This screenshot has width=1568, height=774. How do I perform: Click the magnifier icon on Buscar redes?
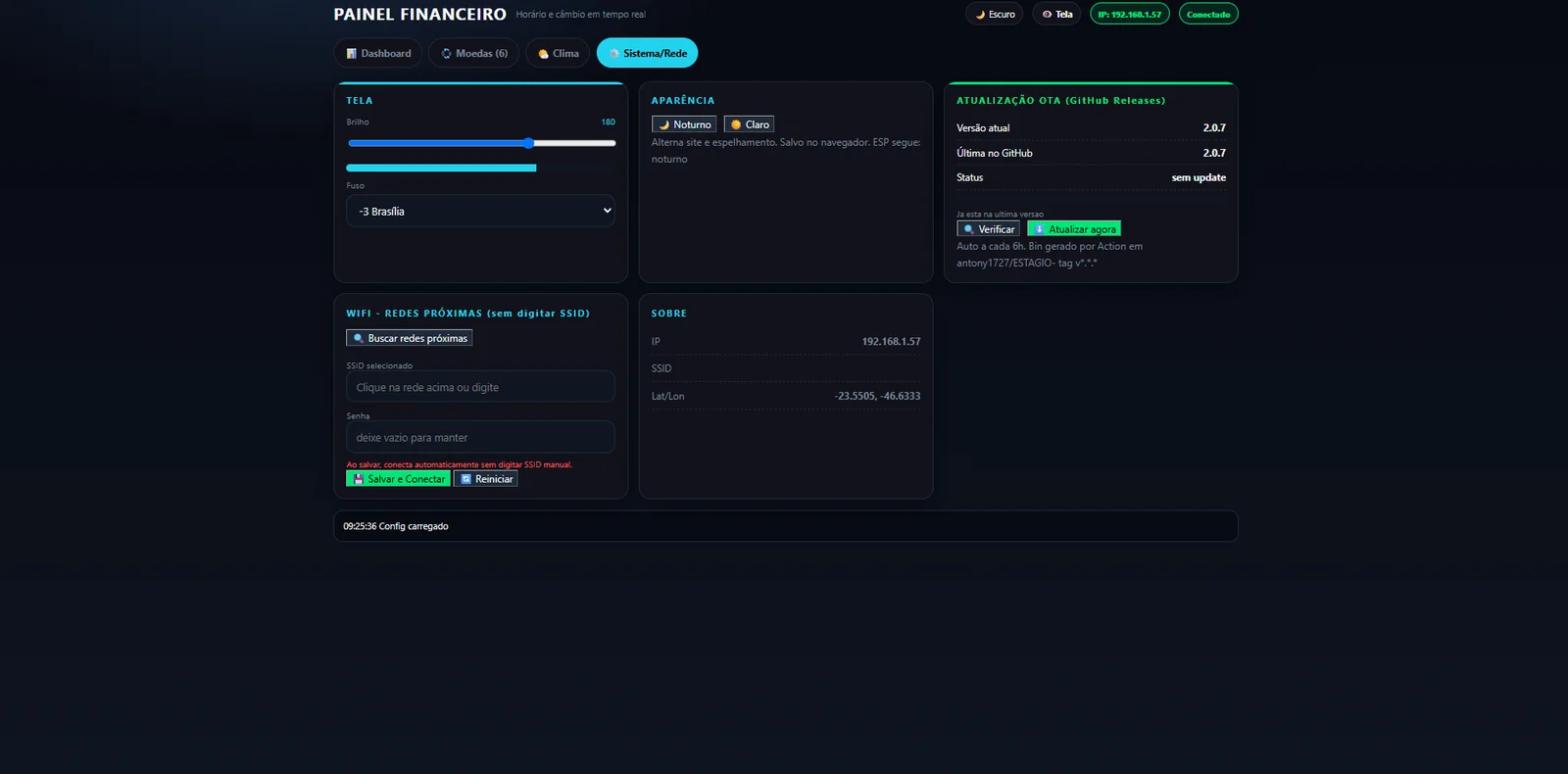pos(358,338)
